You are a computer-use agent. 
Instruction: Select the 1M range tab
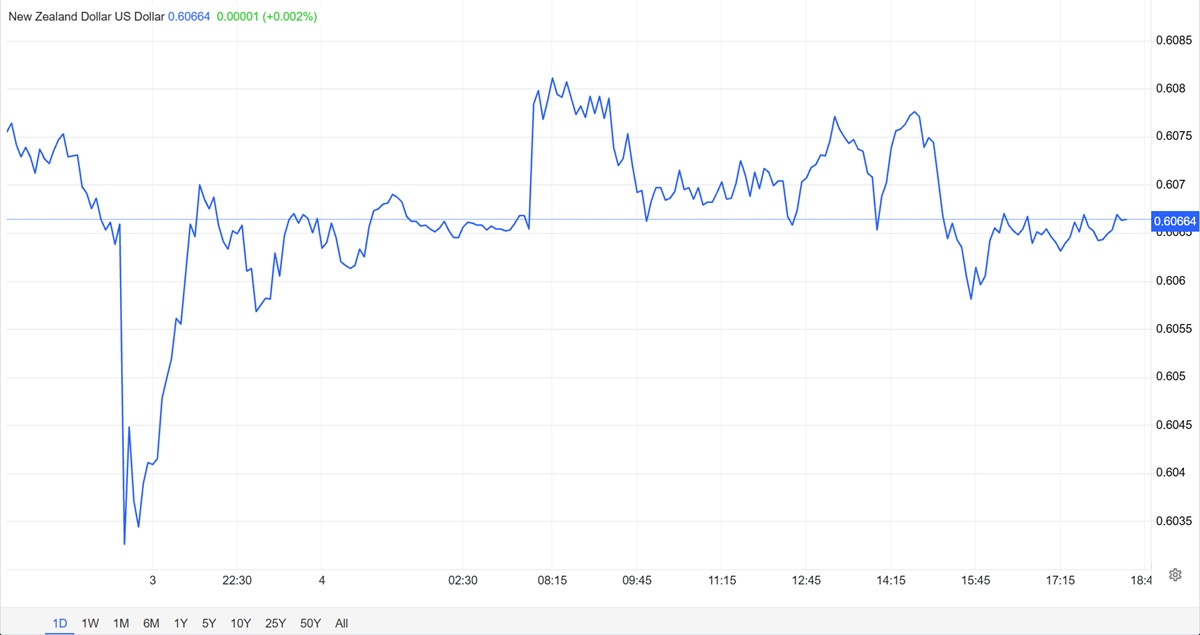(x=121, y=623)
